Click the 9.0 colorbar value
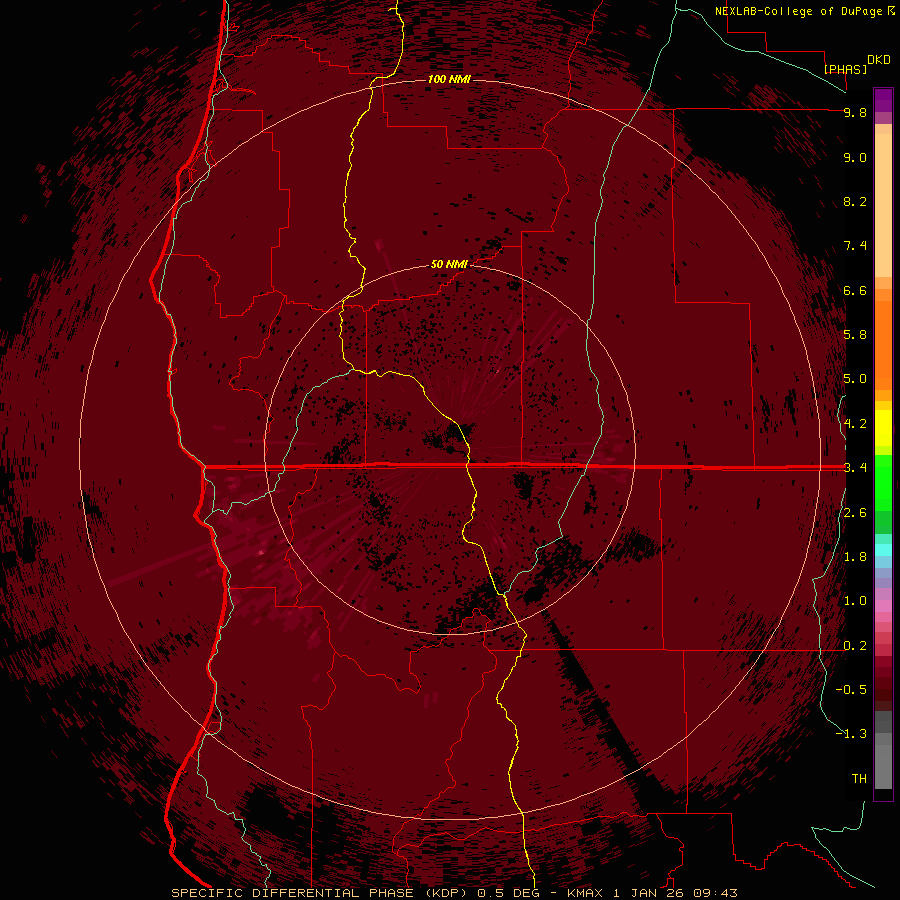This screenshot has width=900, height=900. (855, 157)
